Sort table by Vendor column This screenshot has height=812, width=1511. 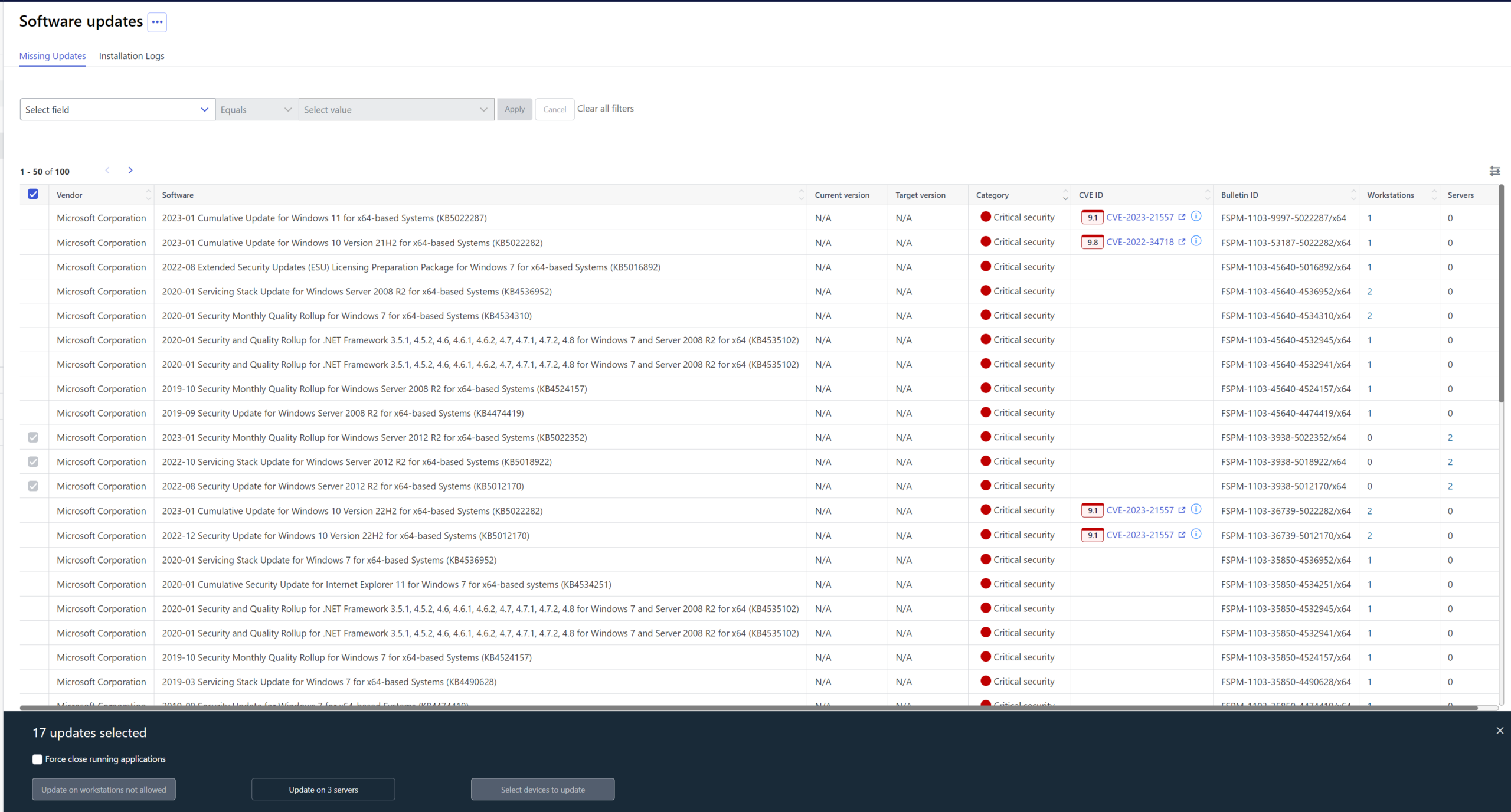click(x=148, y=195)
